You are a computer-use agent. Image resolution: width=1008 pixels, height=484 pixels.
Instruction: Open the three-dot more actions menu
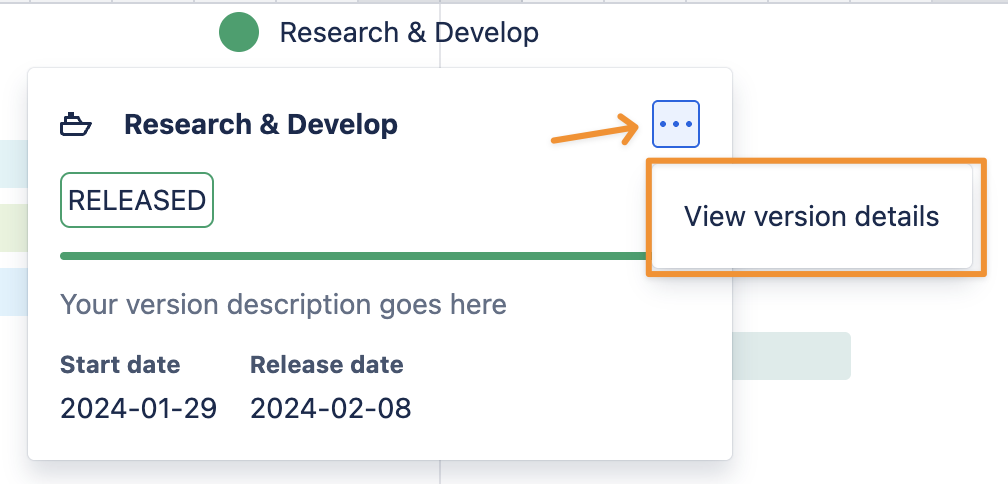pos(676,125)
